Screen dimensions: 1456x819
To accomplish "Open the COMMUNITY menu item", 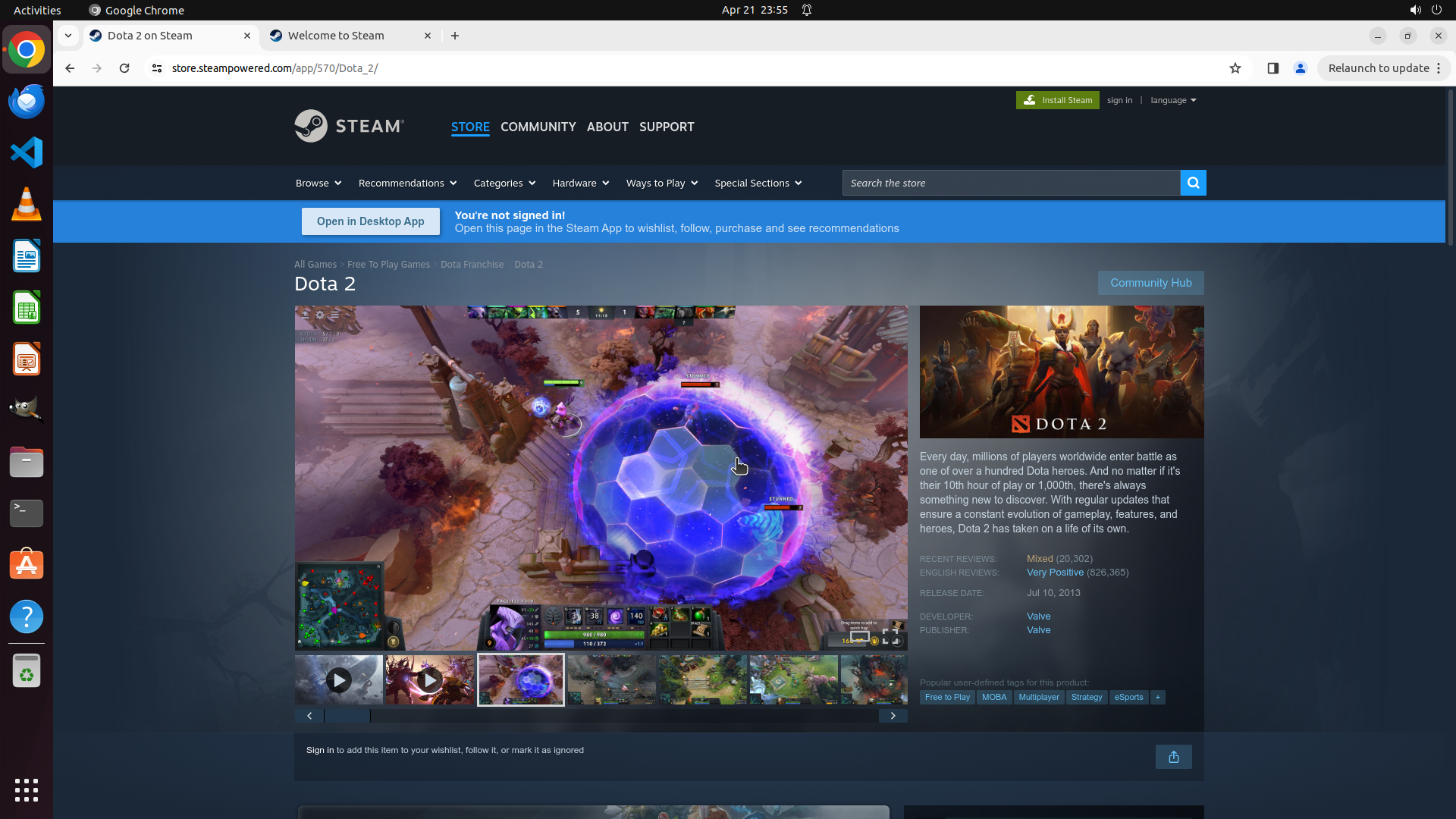I will (x=538, y=127).
